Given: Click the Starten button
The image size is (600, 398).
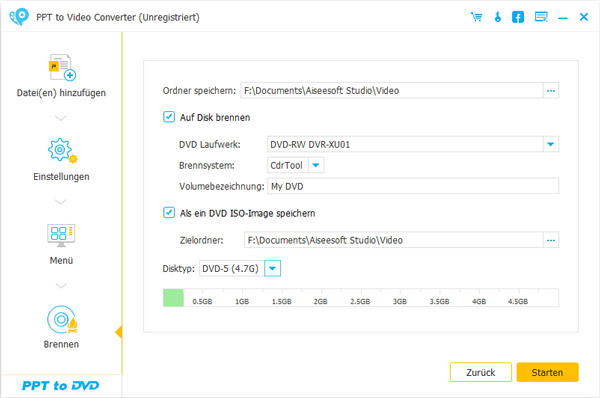Looking at the screenshot, I should [547, 372].
